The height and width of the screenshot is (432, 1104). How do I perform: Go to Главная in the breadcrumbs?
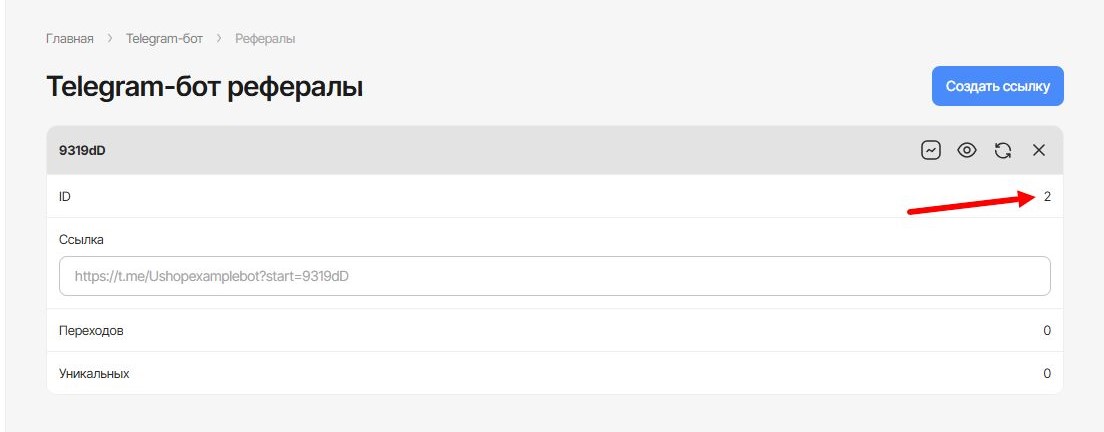[70, 39]
